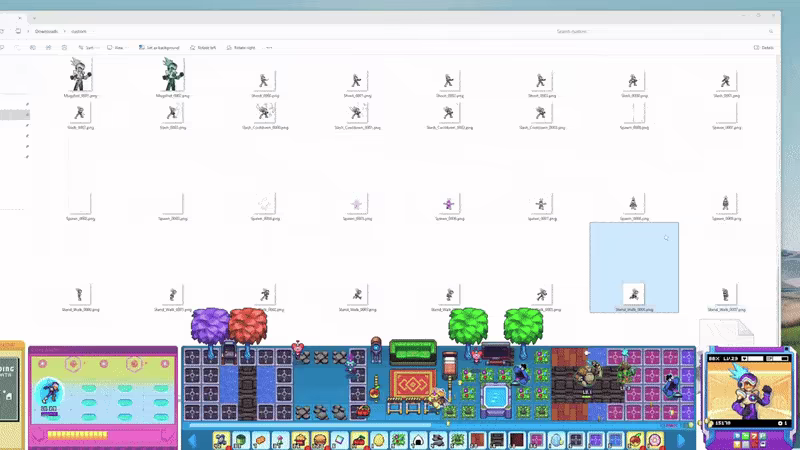Click the purple tree in game
Viewport: 800px width, 450px height.
click(210, 327)
